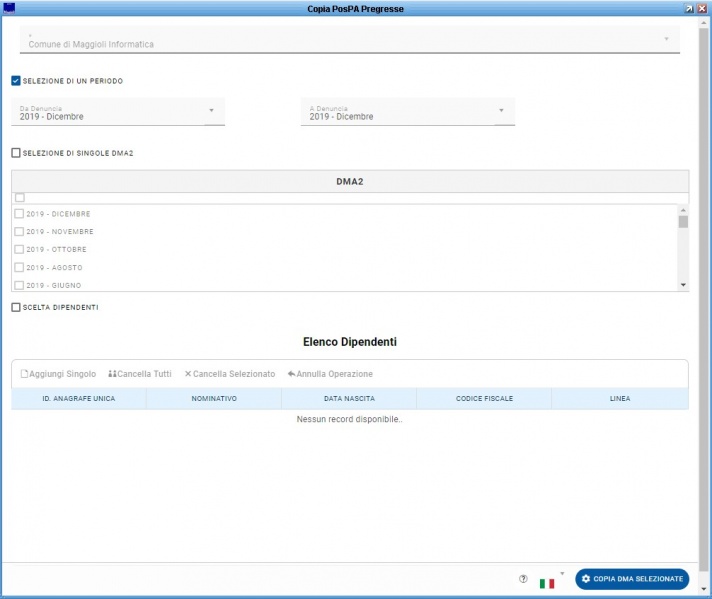Click the application logo in title bar
Image resolution: width=712 pixels, height=599 pixels.
click(9, 8)
